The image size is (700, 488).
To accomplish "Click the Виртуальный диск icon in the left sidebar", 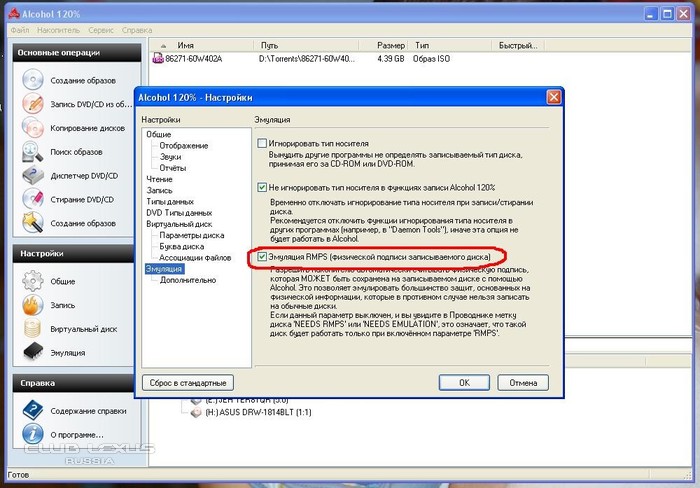I will tap(33, 328).
